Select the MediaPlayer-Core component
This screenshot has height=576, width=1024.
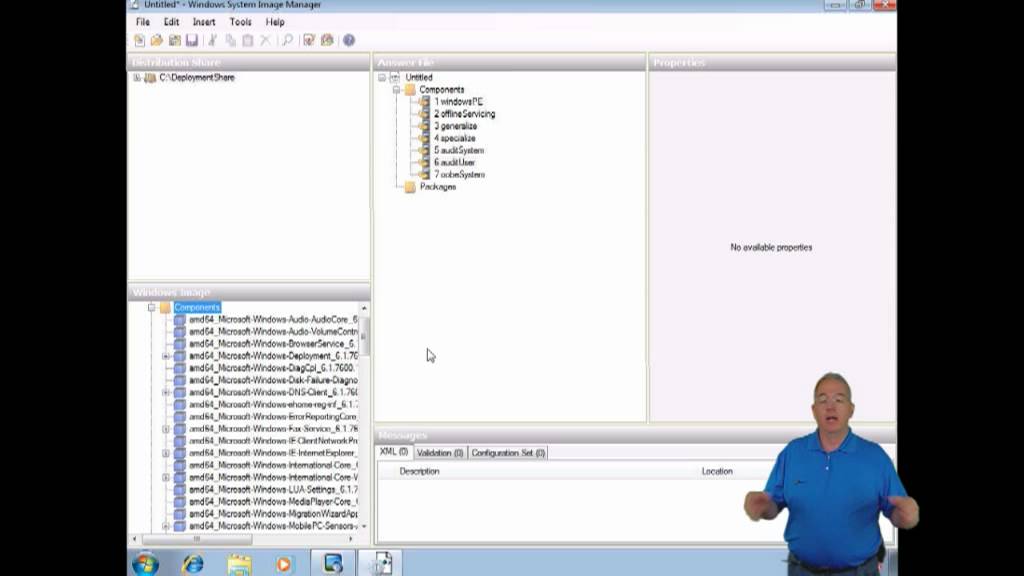(273, 502)
